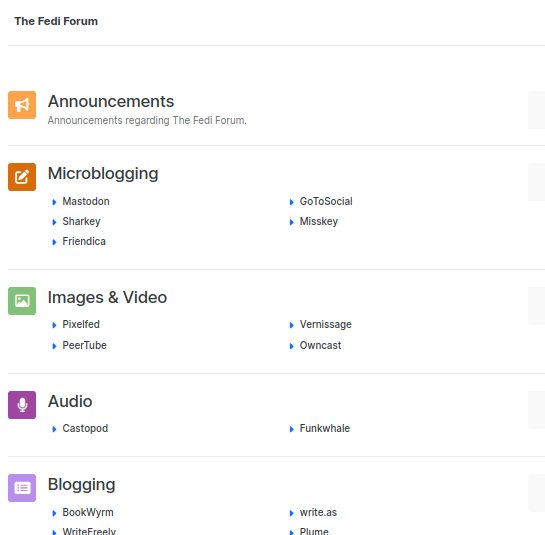Click the arrow bullet beside PeerTube
The image size is (545, 535).
tap(54, 346)
